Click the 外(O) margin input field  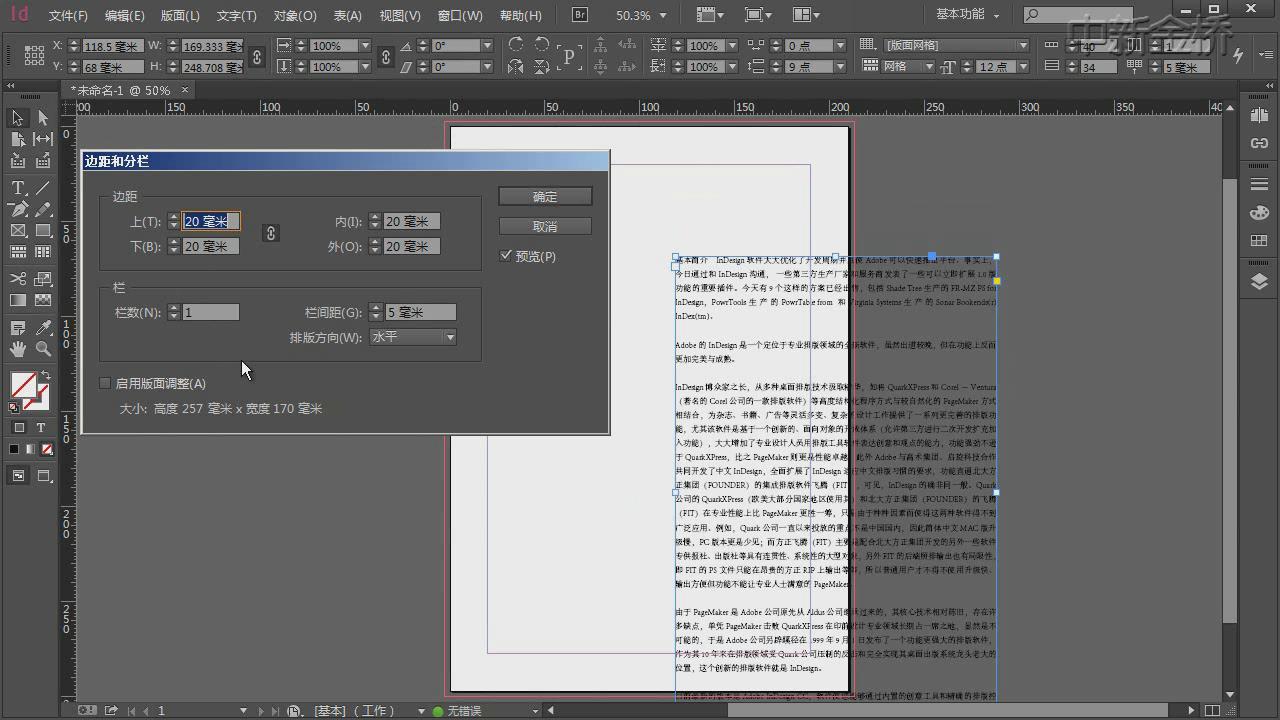tap(412, 247)
